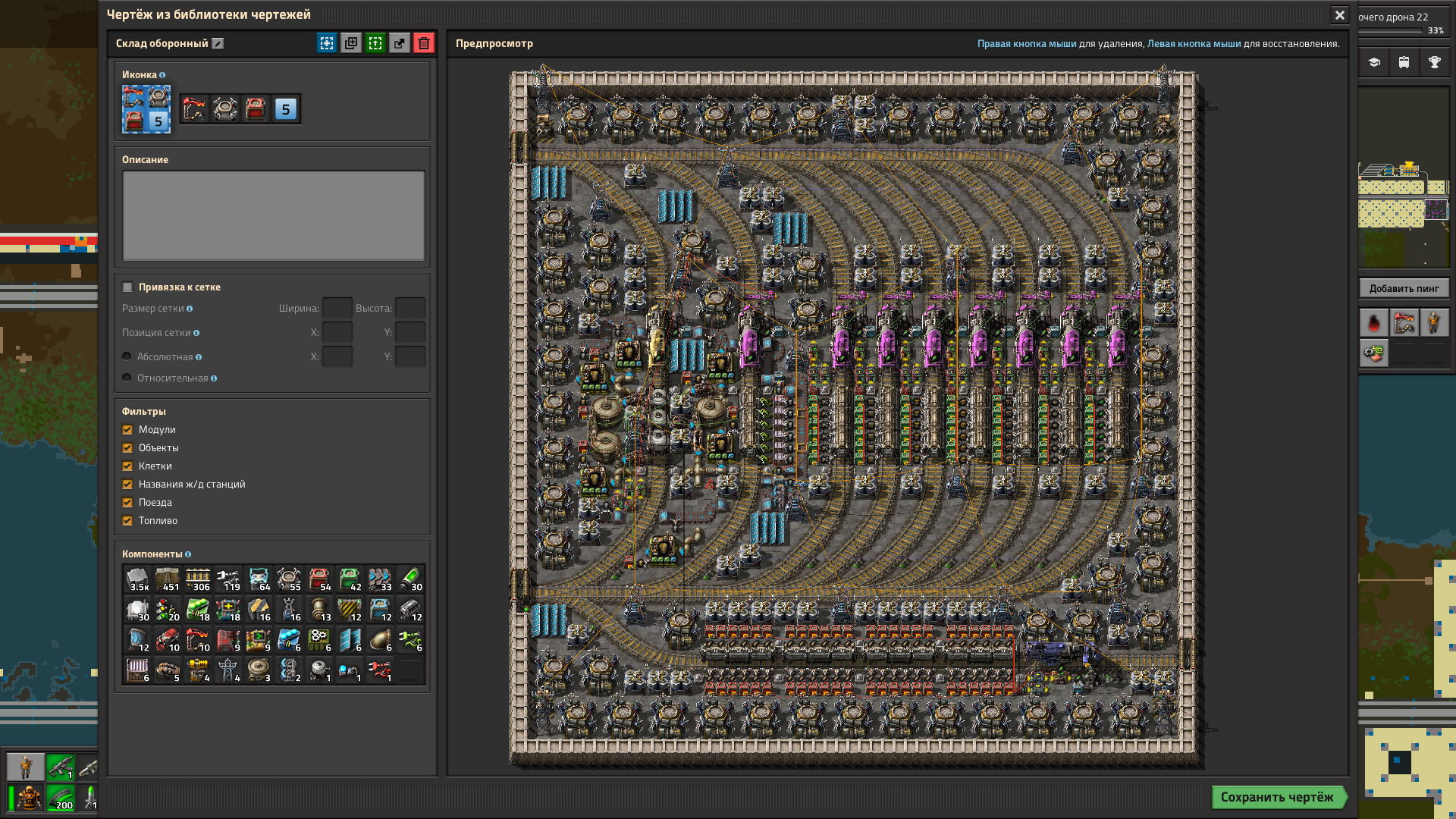Uncheck the Клетки filter
This screenshot has width=1456, height=819.
coord(127,466)
